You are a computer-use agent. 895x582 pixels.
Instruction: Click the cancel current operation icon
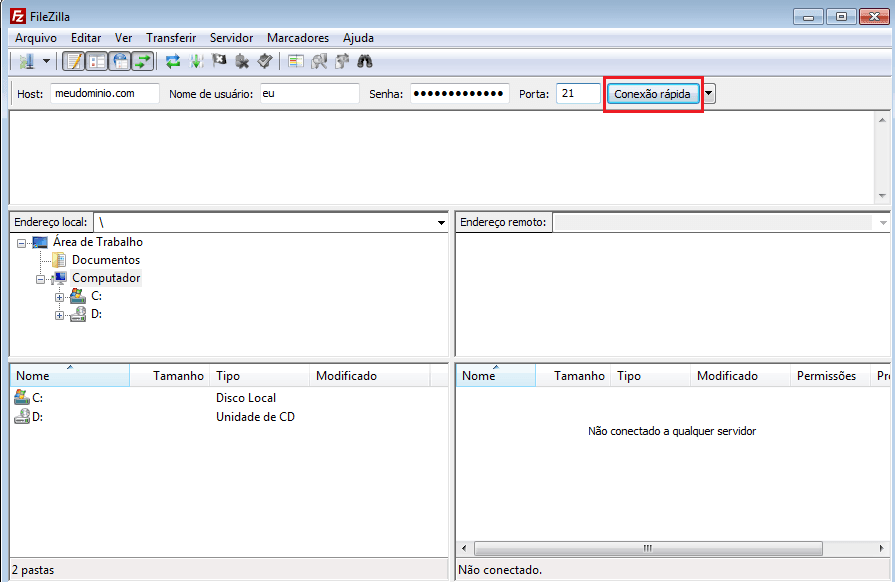[x=219, y=61]
